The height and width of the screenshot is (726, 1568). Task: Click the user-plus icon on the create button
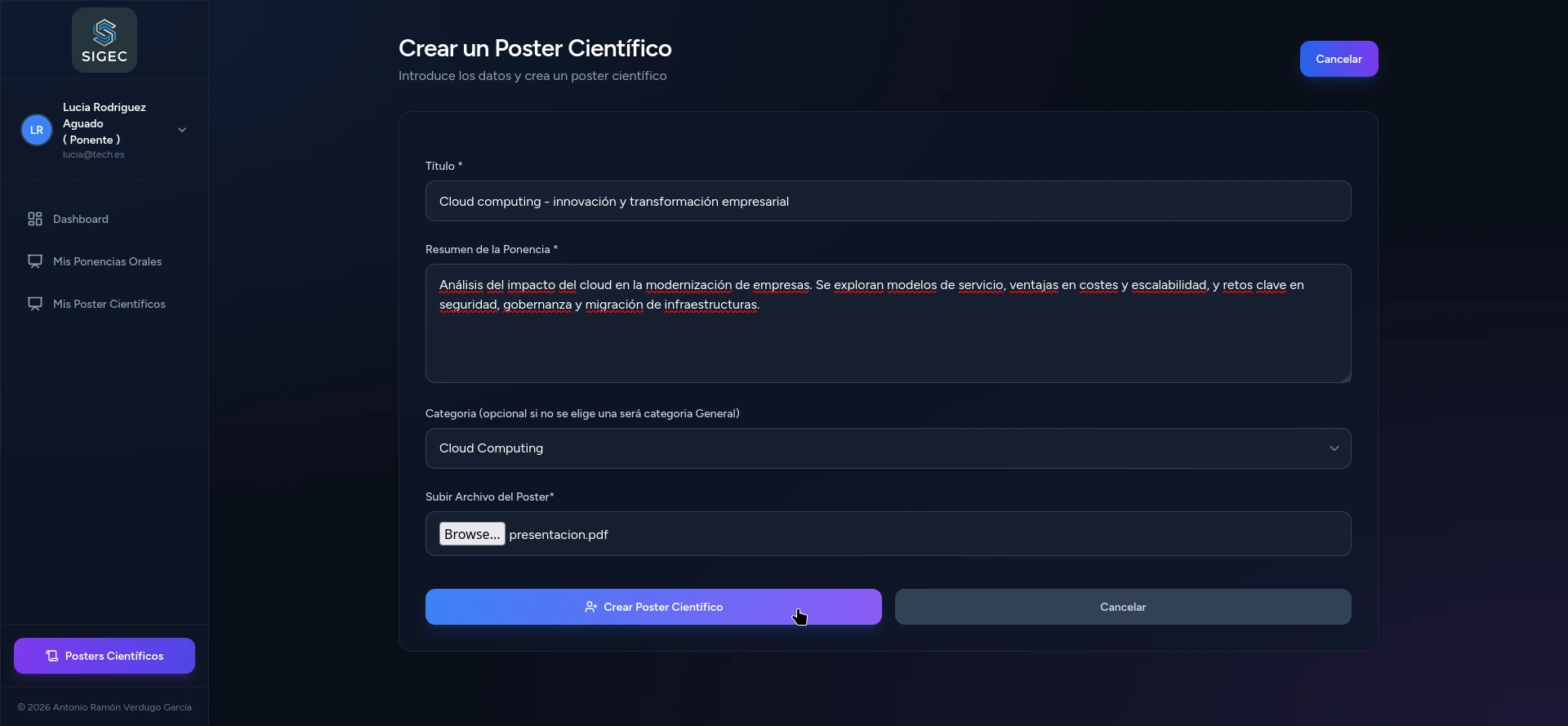tap(590, 607)
